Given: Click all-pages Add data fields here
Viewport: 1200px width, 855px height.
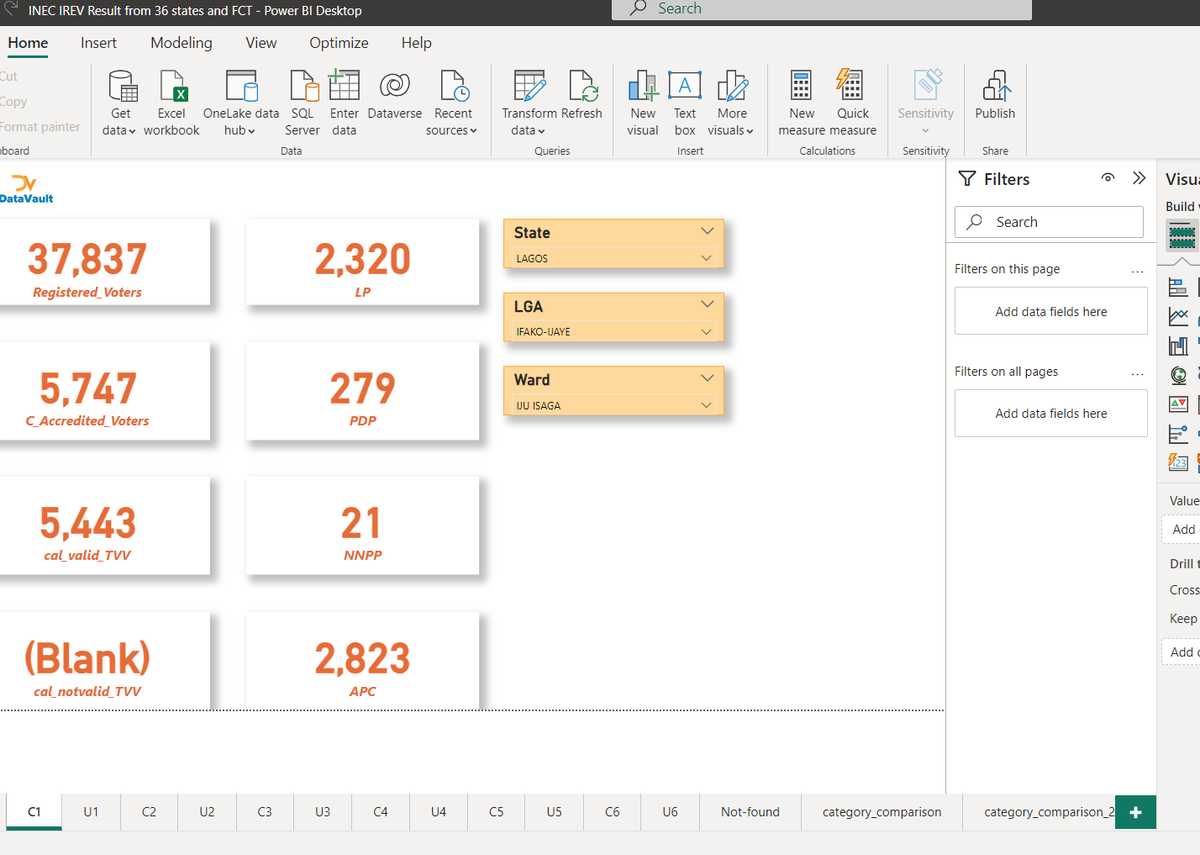Looking at the screenshot, I should tap(1051, 413).
